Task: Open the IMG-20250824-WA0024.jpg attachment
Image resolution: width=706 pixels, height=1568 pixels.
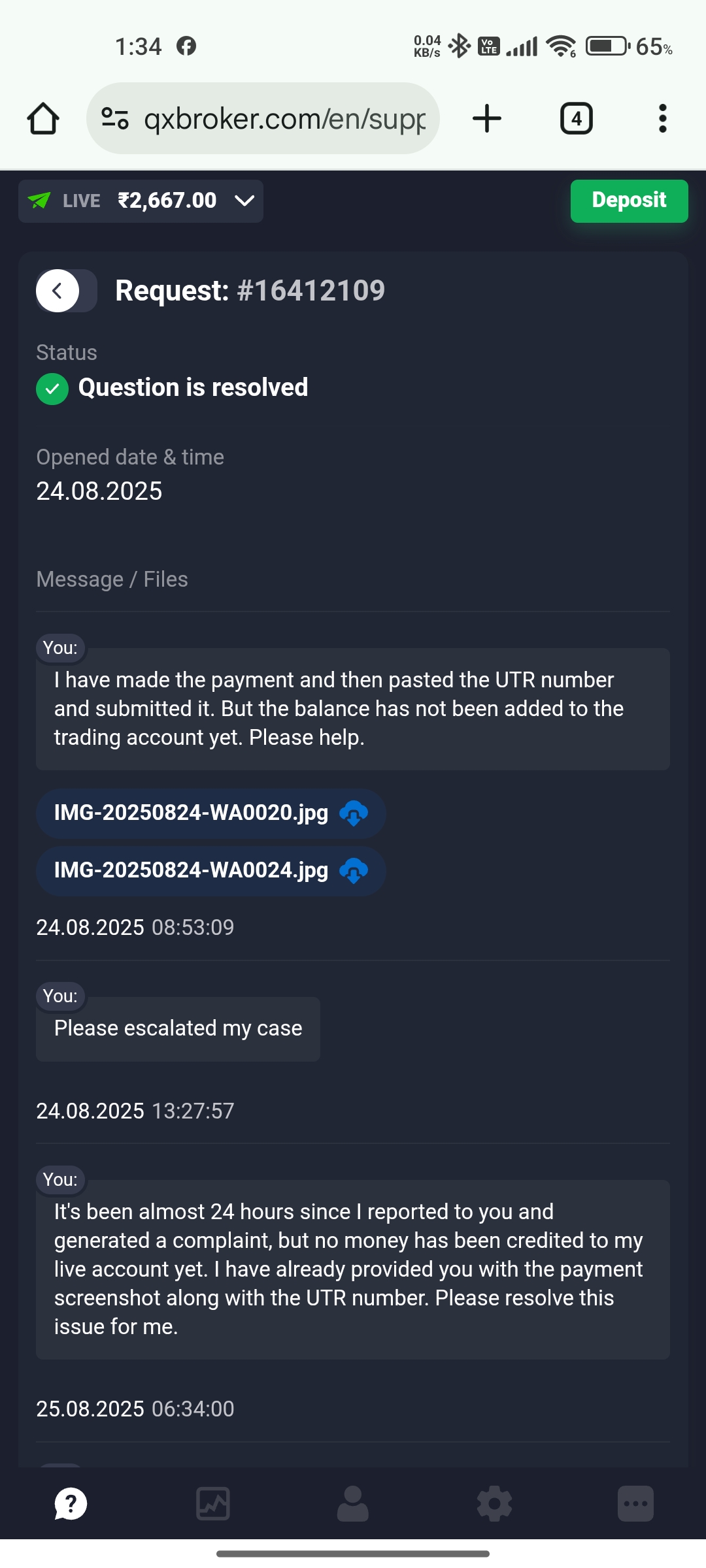Action: [191, 871]
